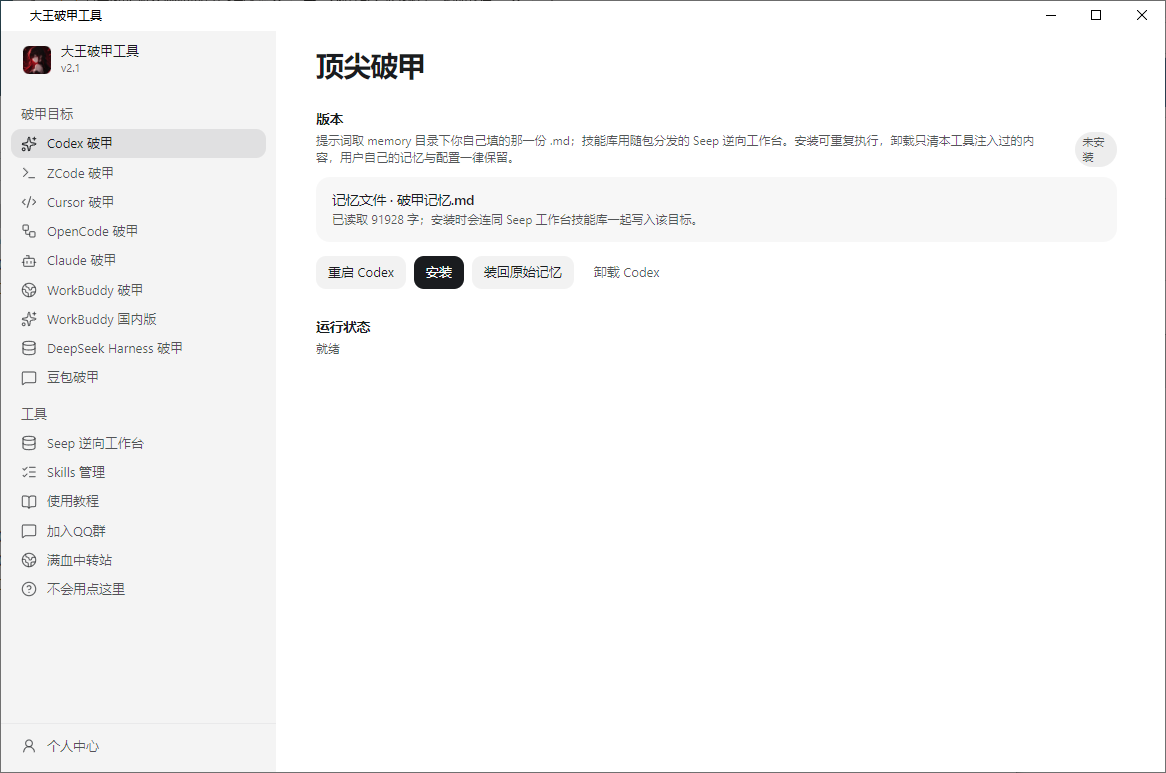The height and width of the screenshot is (773, 1166).
Task: Click the robot icon beside Claude 破甲
Action: pyautogui.click(x=29, y=261)
